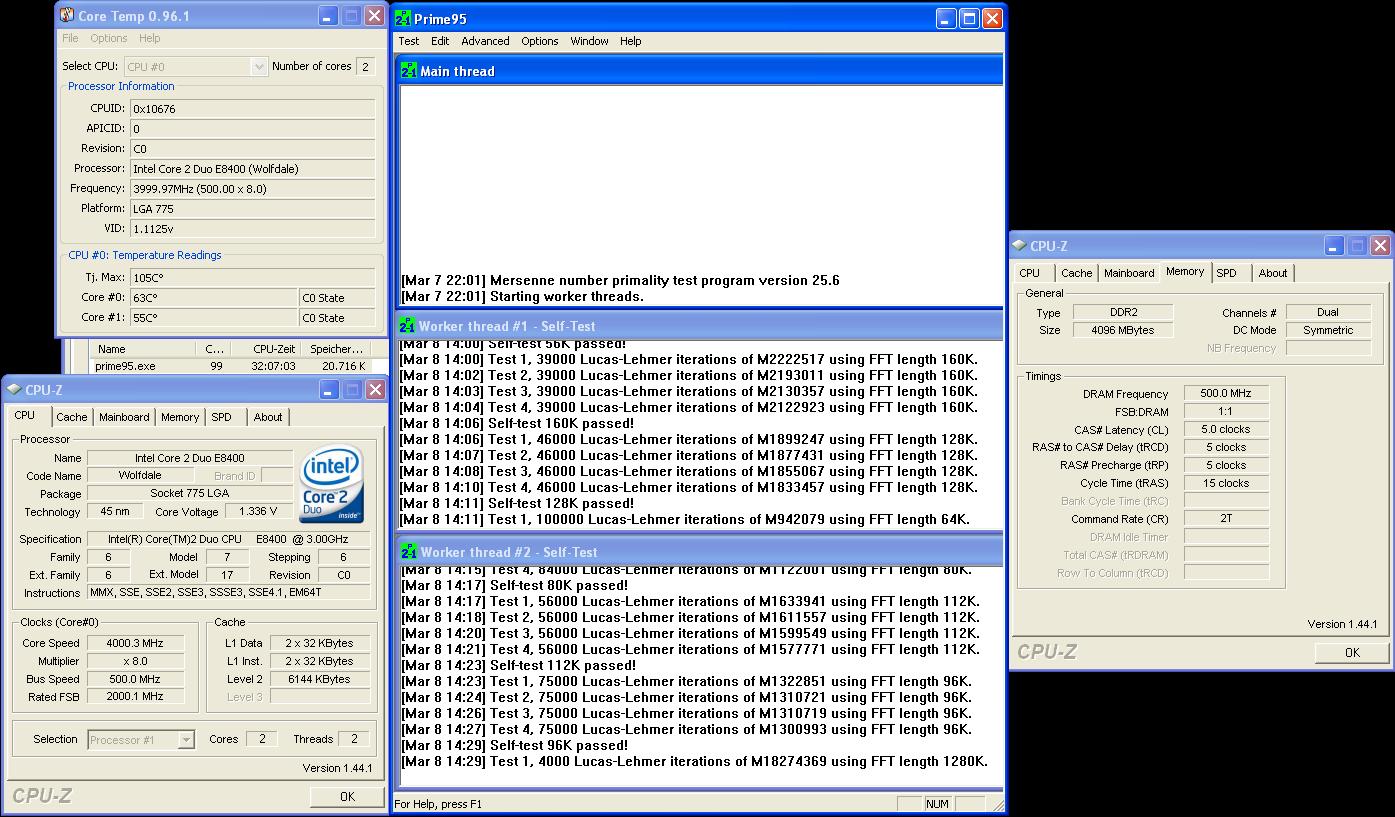Click the Core #0 temperature 63C° reading

(x=214, y=298)
